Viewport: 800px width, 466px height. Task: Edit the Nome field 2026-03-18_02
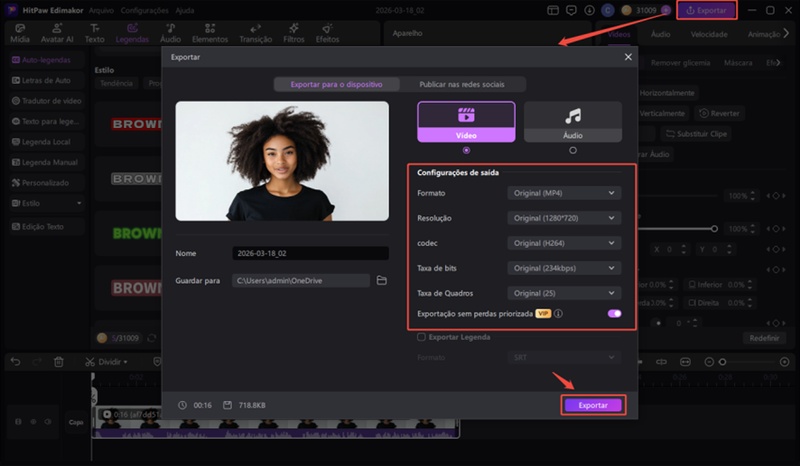310,253
